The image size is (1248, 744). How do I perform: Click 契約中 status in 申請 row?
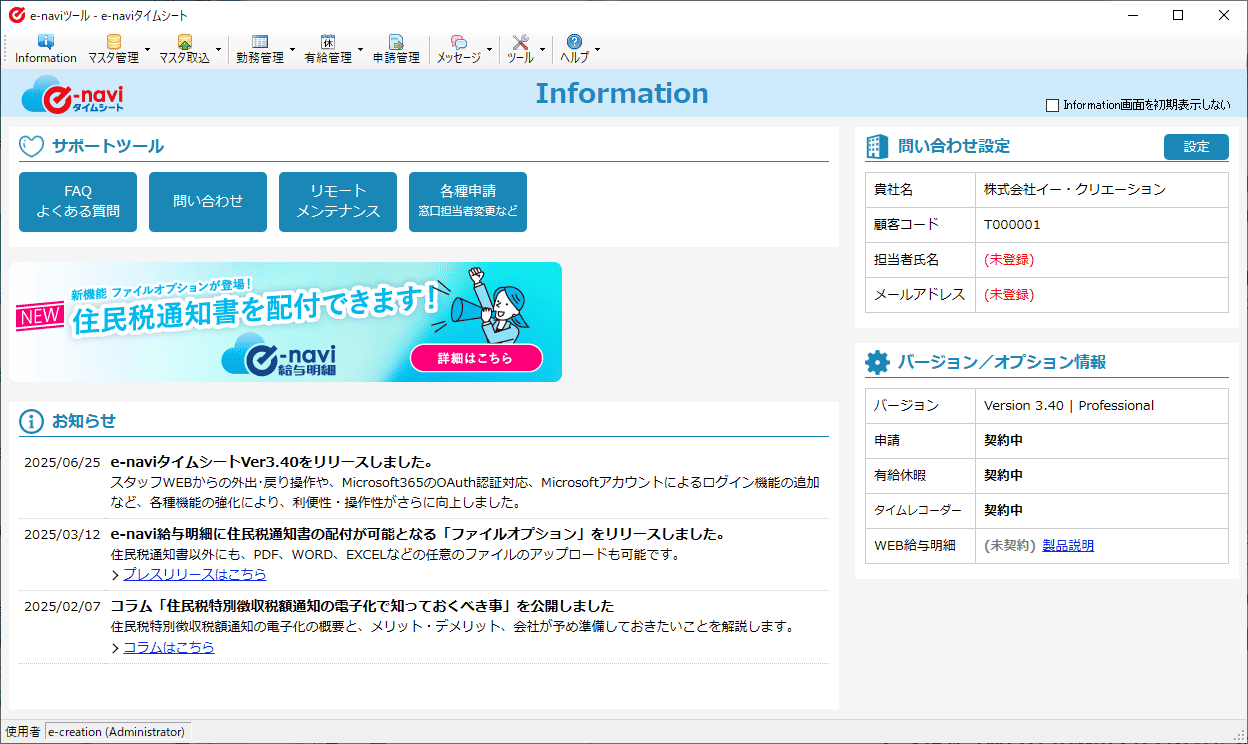click(1003, 441)
